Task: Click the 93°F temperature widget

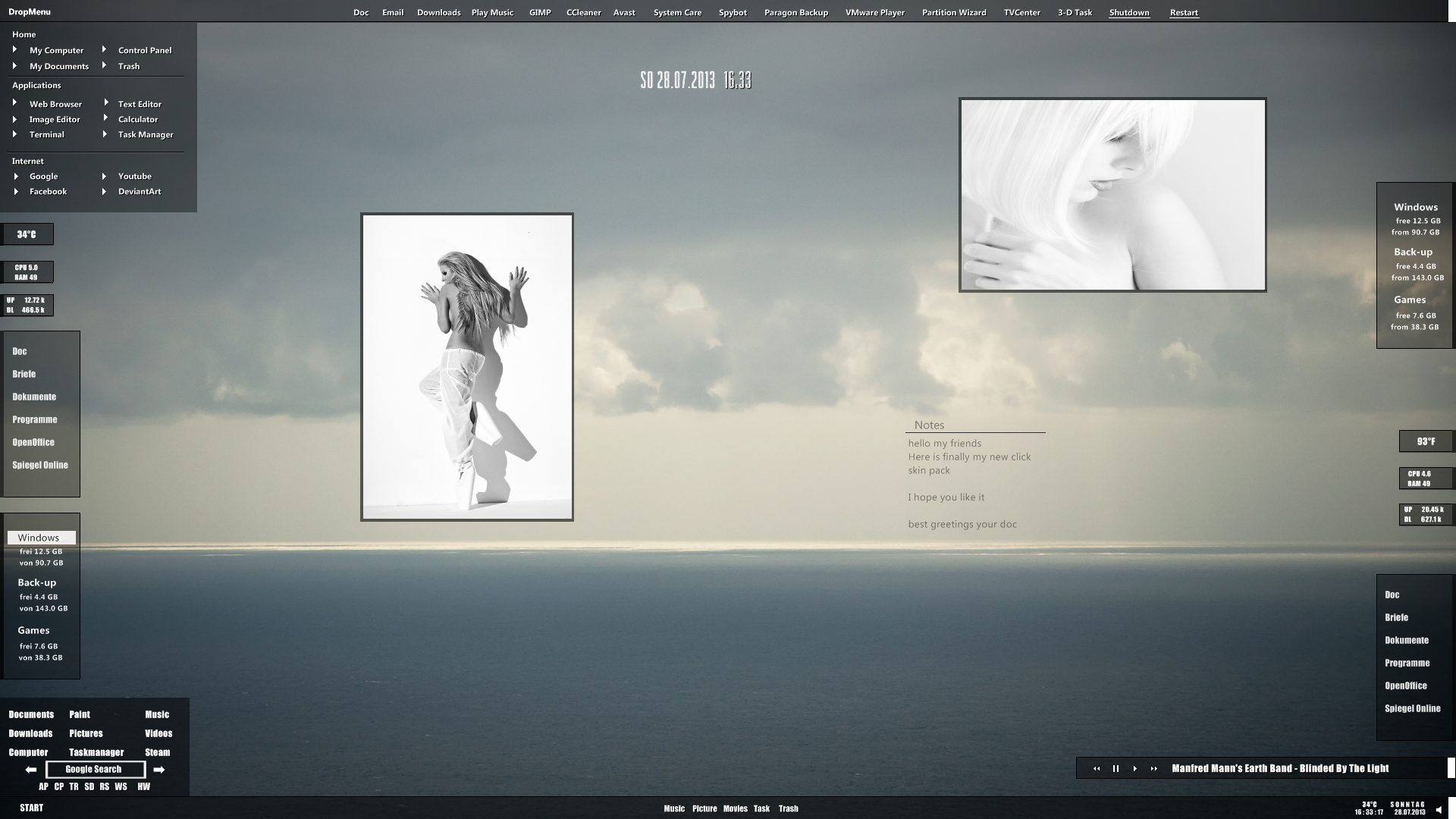Action: click(x=1426, y=441)
